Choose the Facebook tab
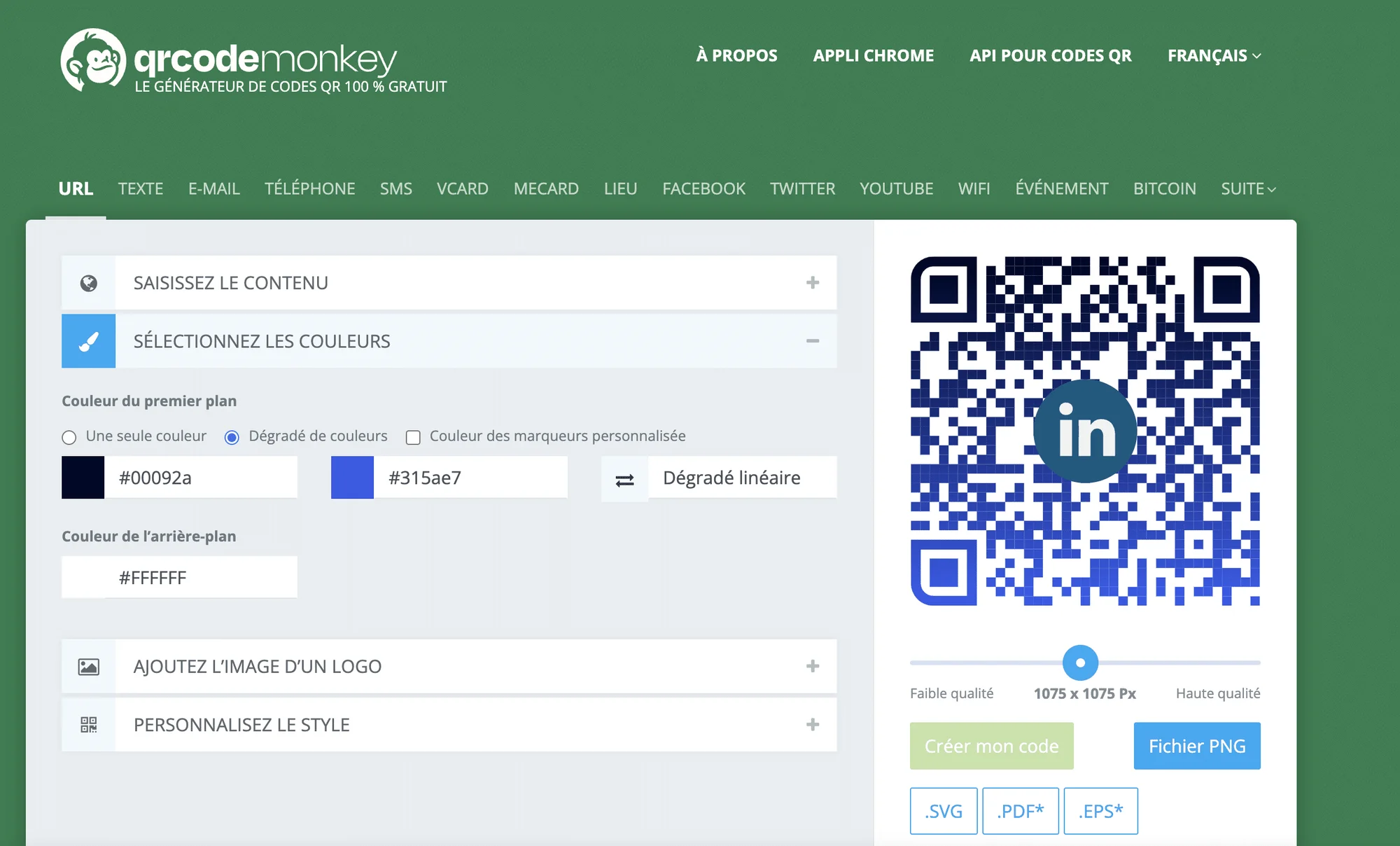Image resolution: width=1400 pixels, height=846 pixels. 704,188
